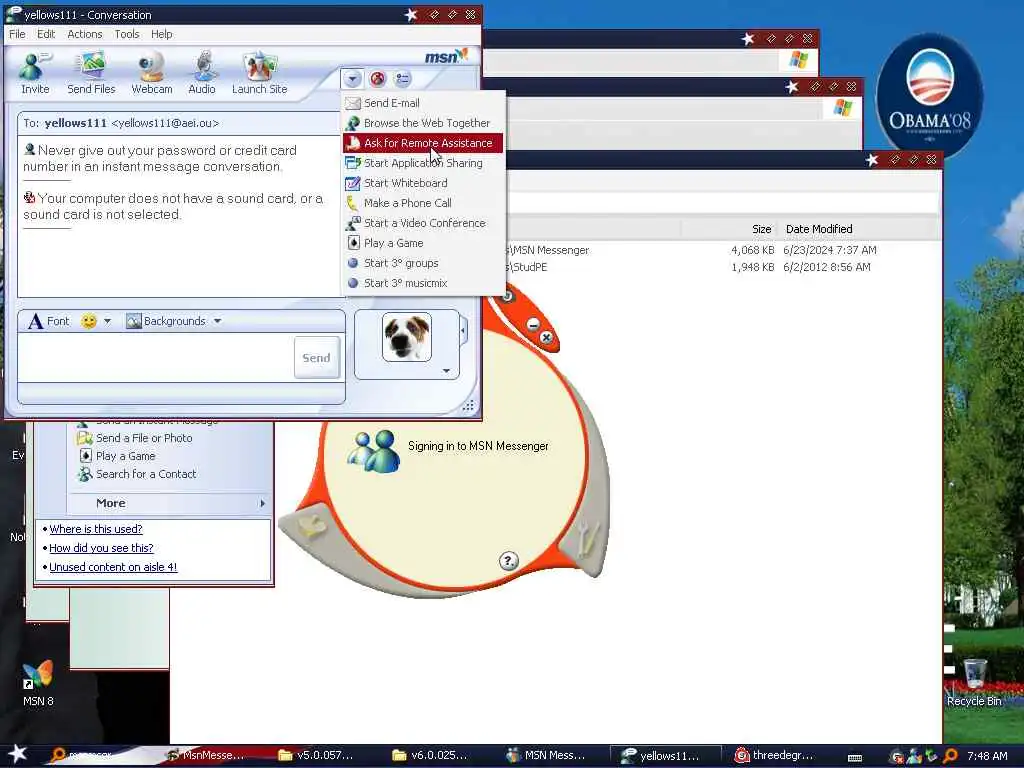
Task: Click the Obama '08 desktop logo
Action: coord(930,93)
